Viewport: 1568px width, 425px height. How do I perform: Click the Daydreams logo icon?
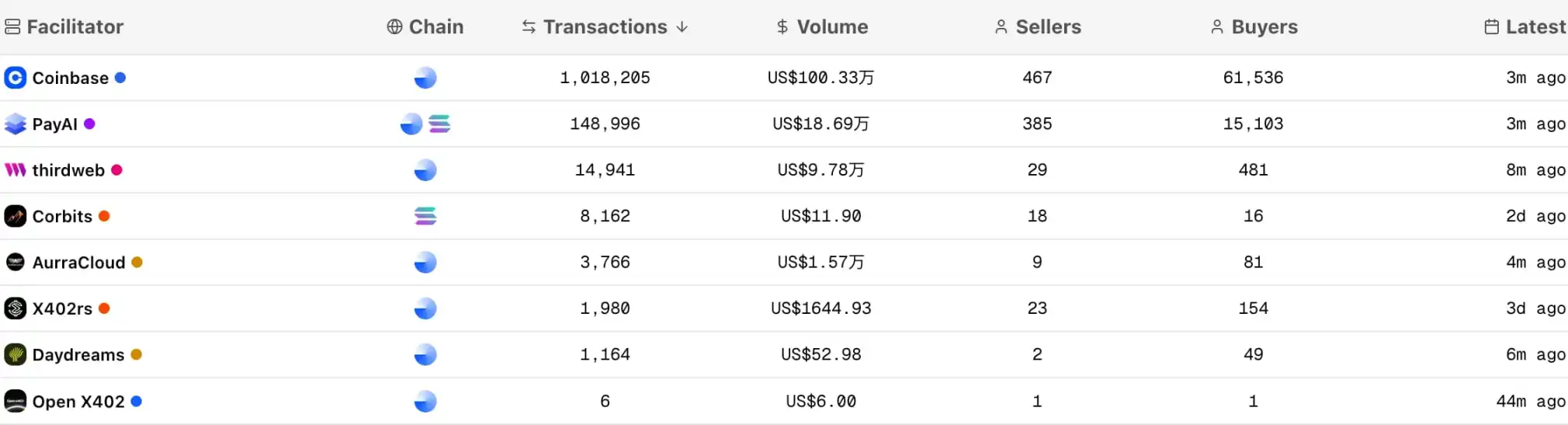point(15,355)
